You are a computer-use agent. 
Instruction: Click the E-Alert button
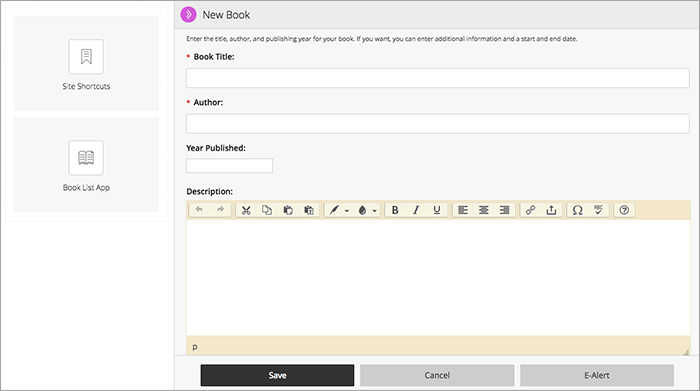pyautogui.click(x=597, y=375)
